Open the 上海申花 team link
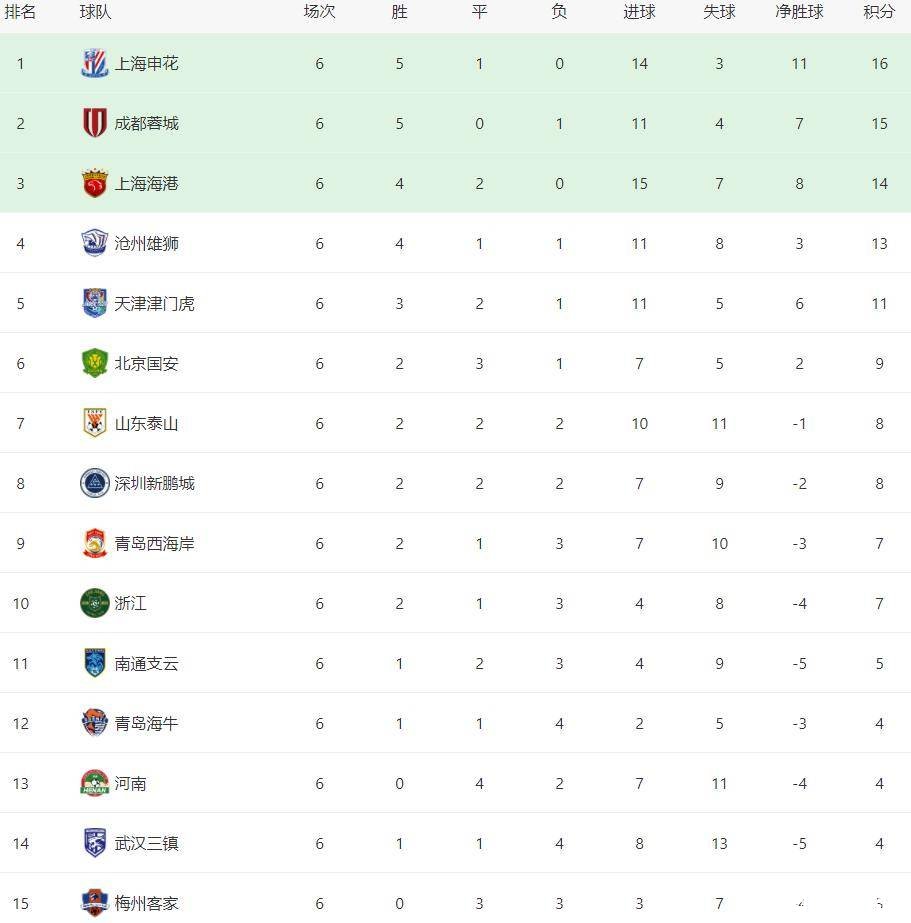The image size is (911, 923). click(146, 64)
